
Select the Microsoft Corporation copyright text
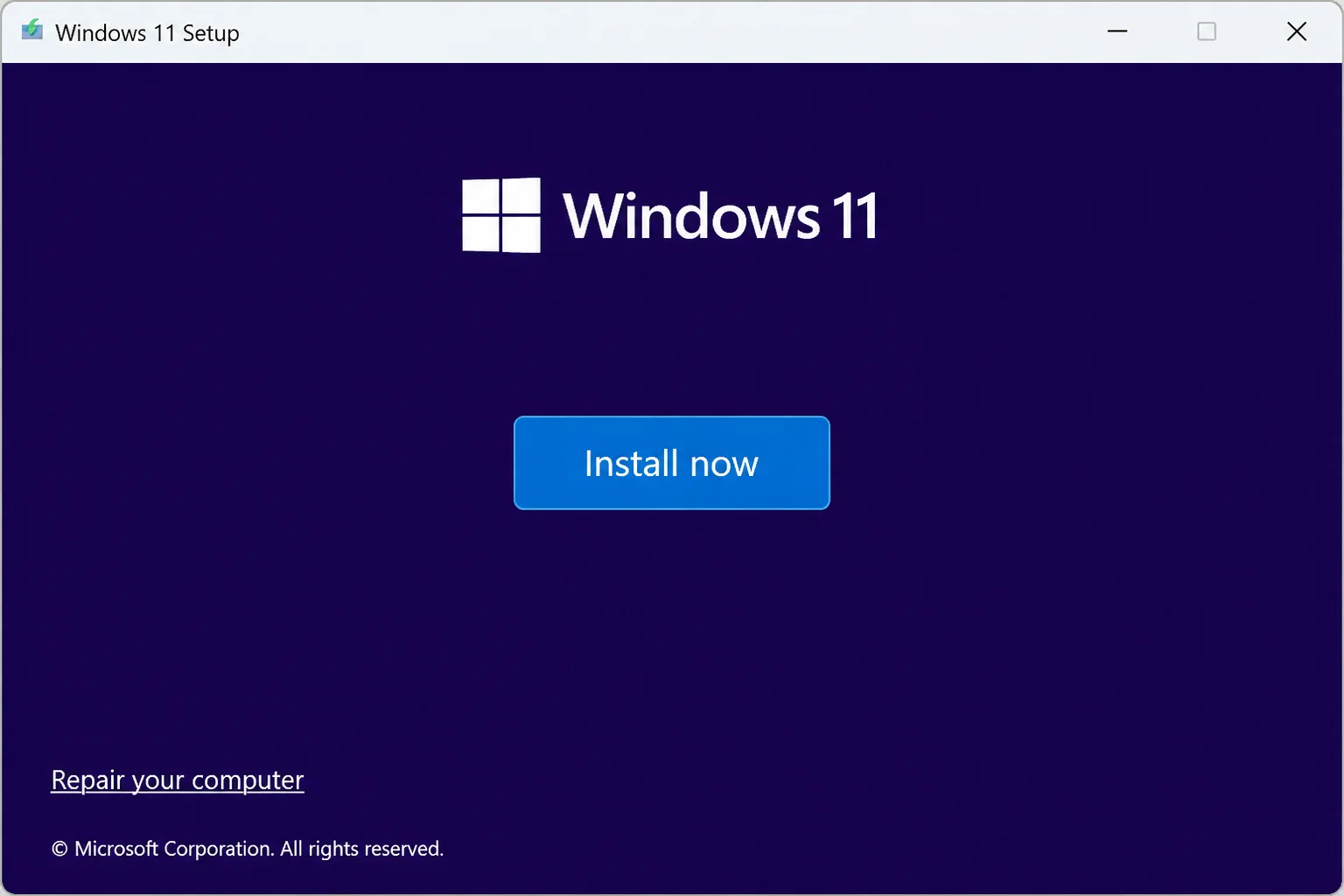coord(248,849)
